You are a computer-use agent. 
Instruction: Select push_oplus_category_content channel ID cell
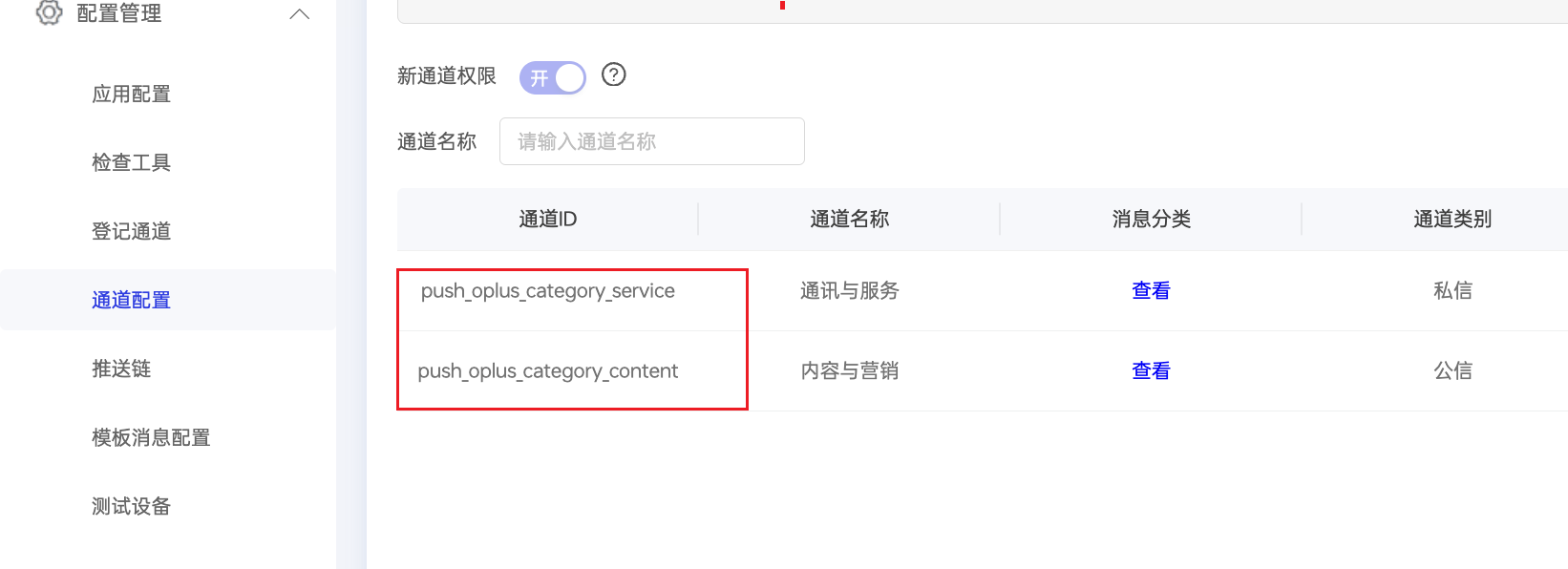point(548,370)
